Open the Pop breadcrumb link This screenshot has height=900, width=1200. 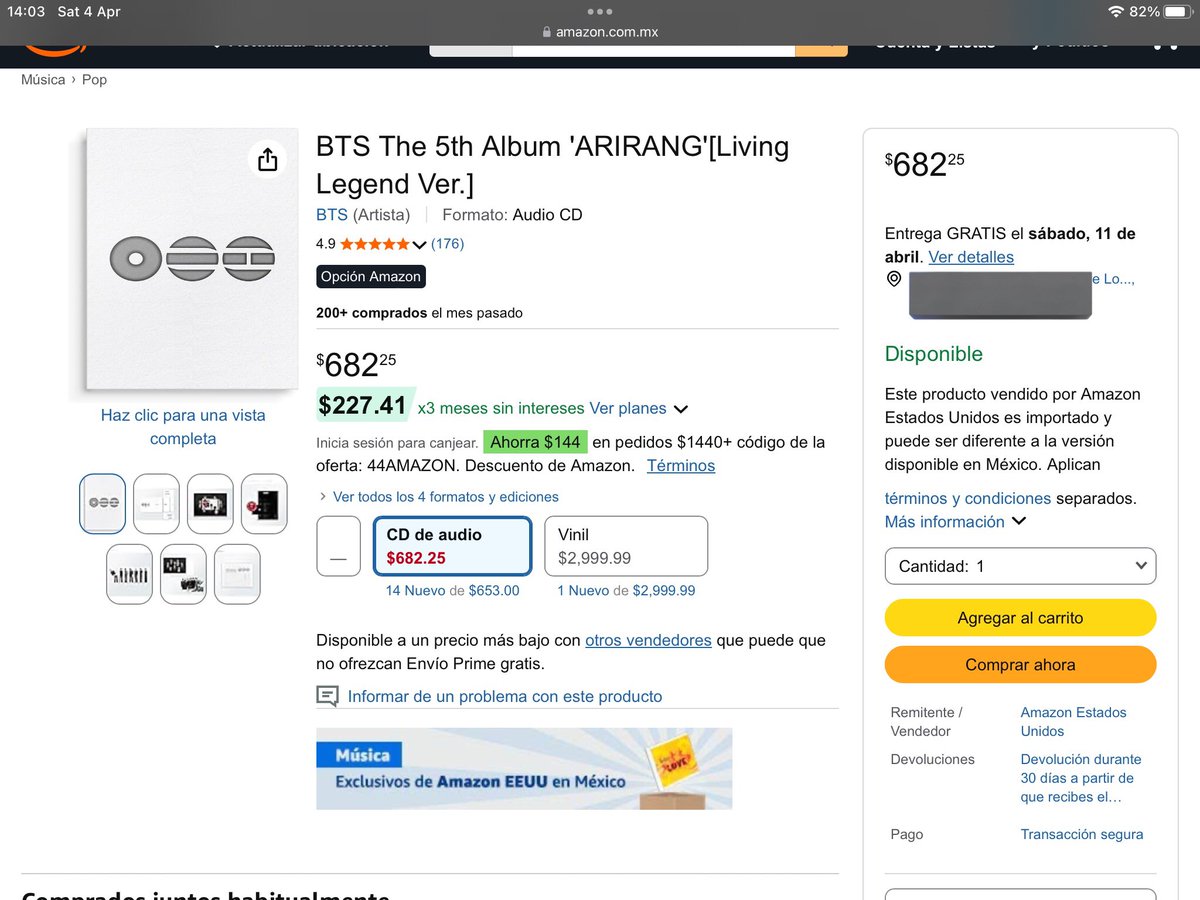coord(94,79)
